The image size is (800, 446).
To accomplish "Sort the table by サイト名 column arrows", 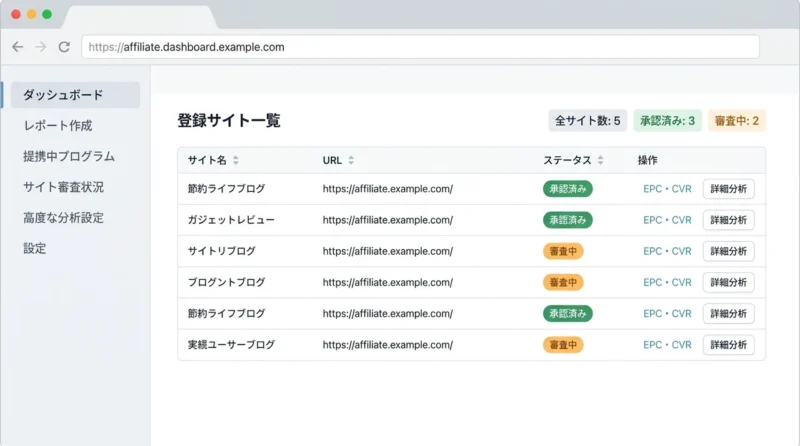I will point(236,160).
